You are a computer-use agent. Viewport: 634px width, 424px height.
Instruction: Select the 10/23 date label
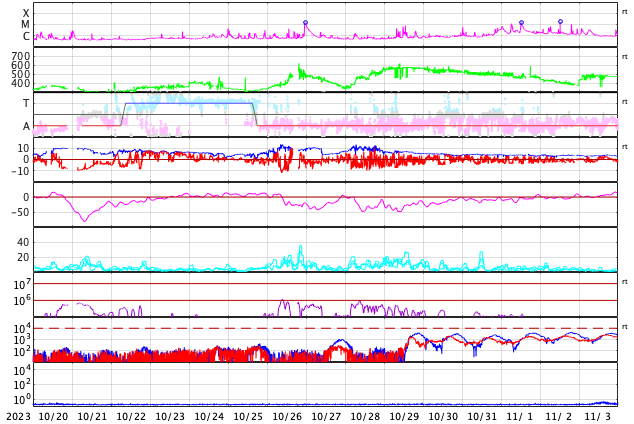click(x=170, y=416)
